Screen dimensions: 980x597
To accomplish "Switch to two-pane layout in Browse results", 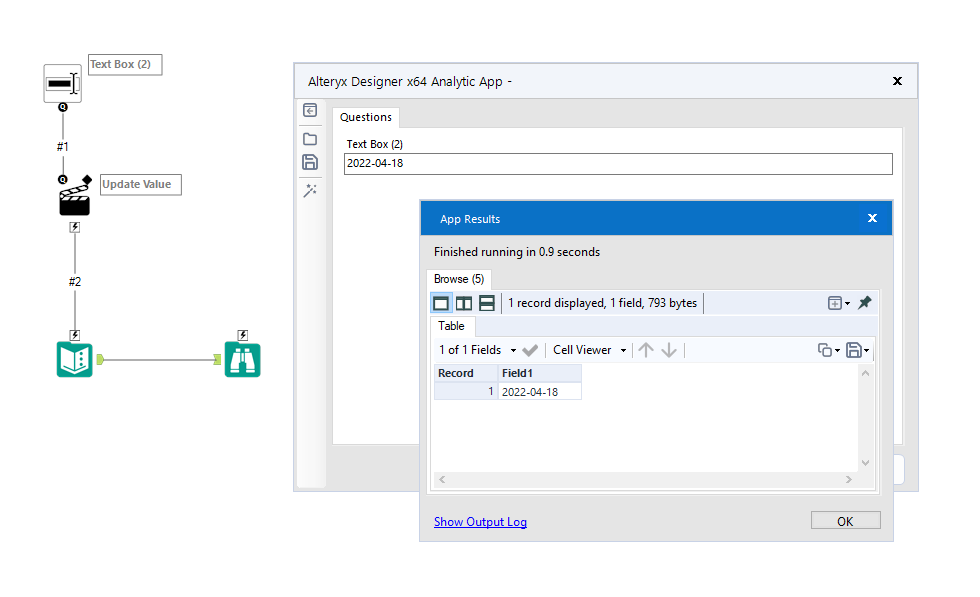I will [x=463, y=302].
